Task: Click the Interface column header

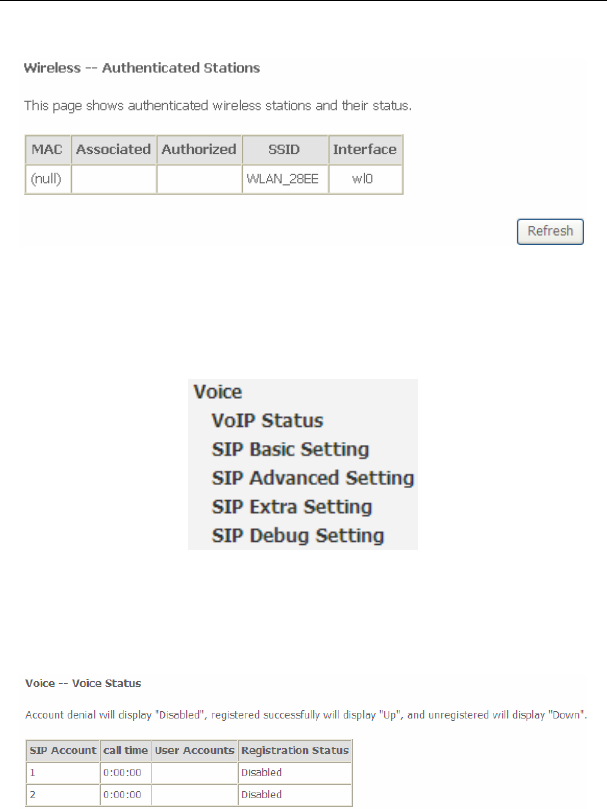Action: click(x=365, y=150)
